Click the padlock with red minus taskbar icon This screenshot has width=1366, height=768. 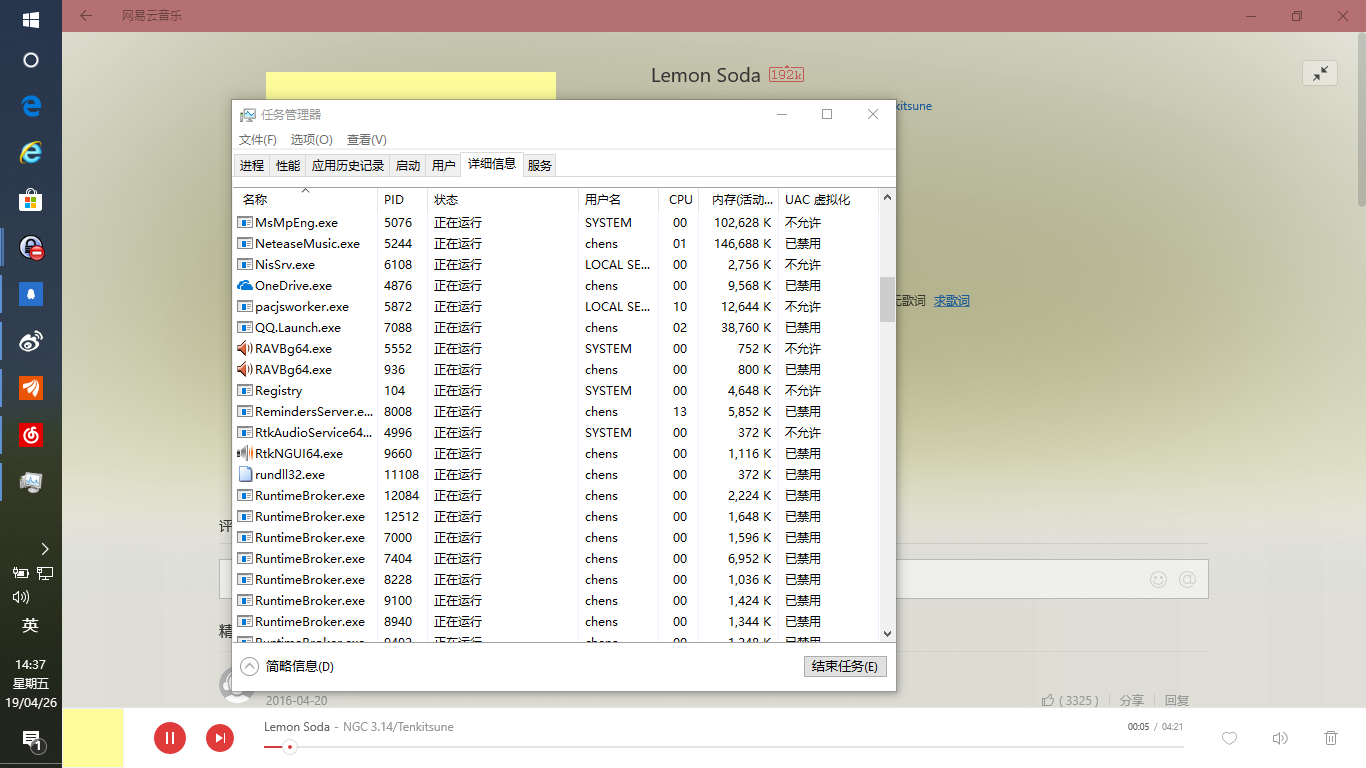pos(30,247)
